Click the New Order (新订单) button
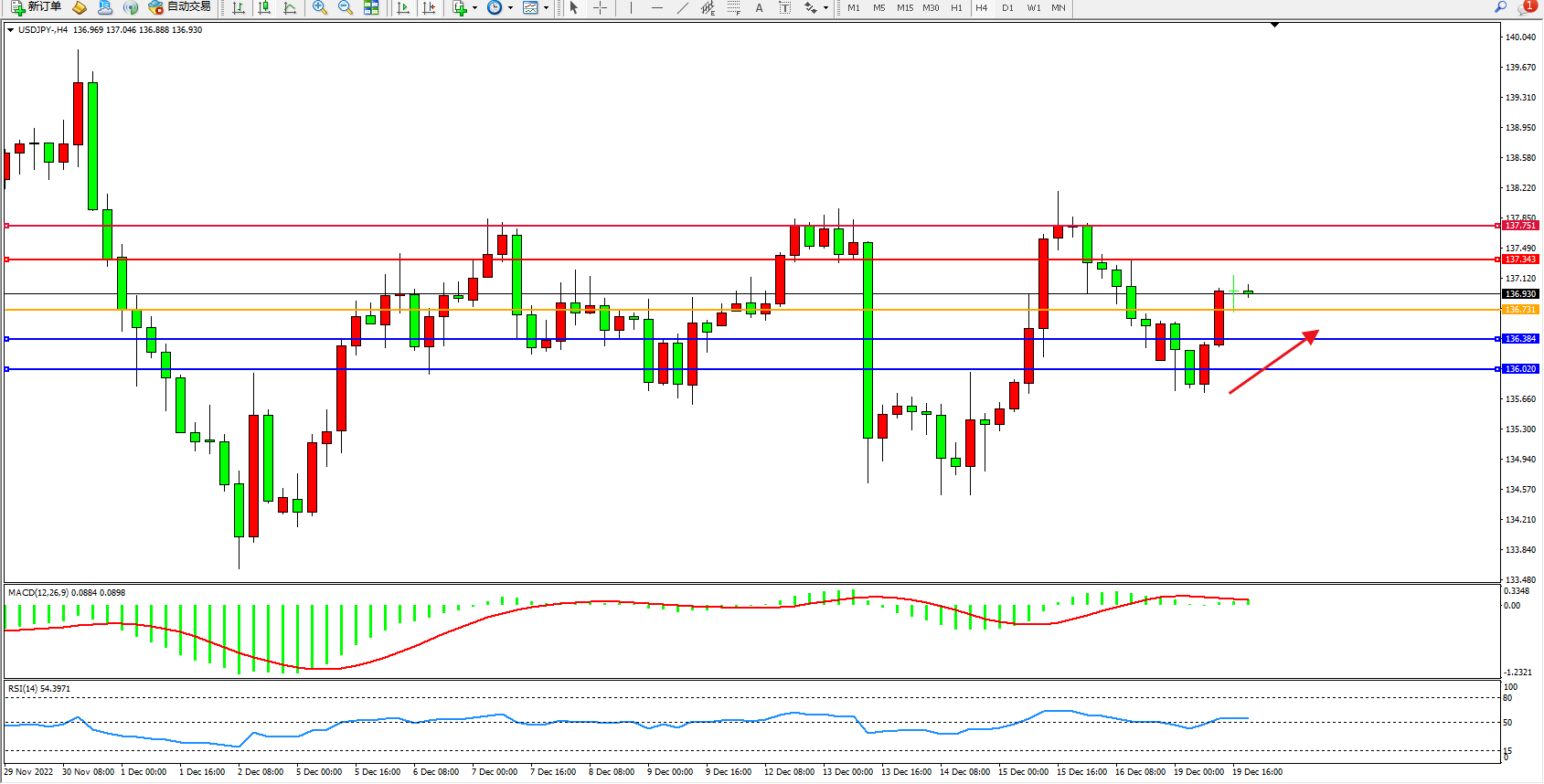This screenshot has height=784, width=1544. [x=37, y=7]
